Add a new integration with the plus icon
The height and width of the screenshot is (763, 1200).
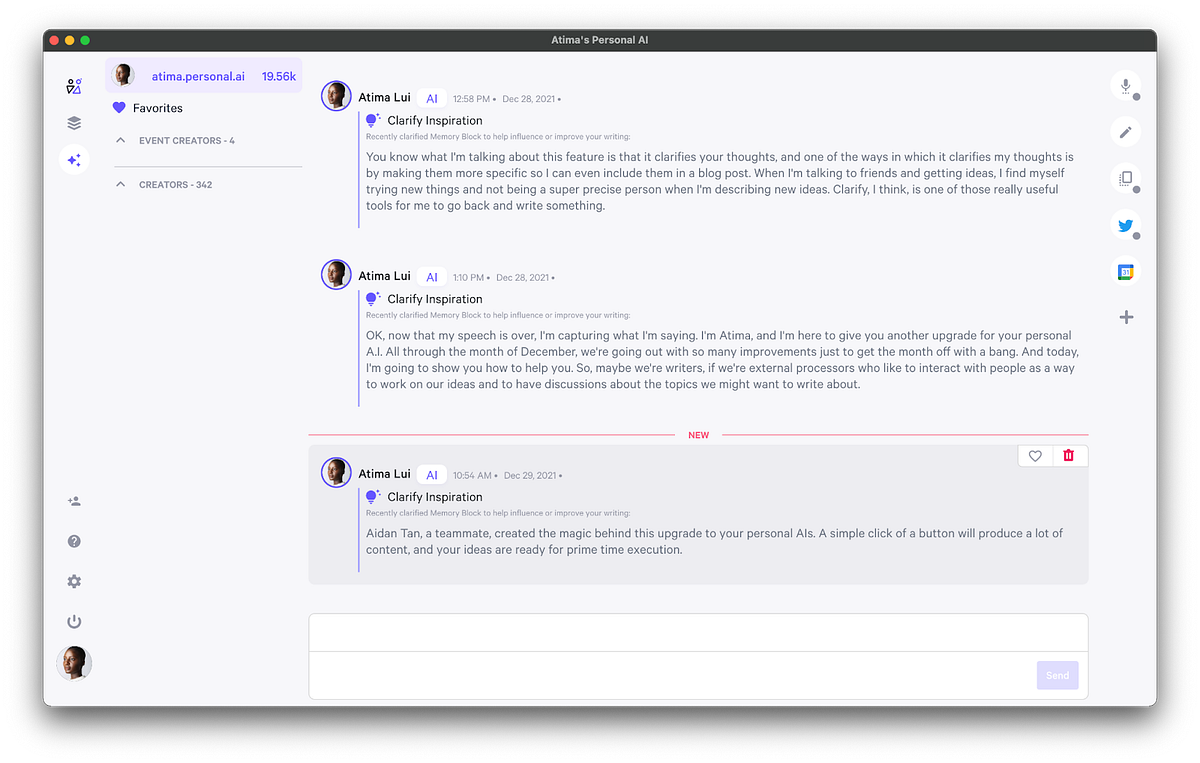[1126, 316]
